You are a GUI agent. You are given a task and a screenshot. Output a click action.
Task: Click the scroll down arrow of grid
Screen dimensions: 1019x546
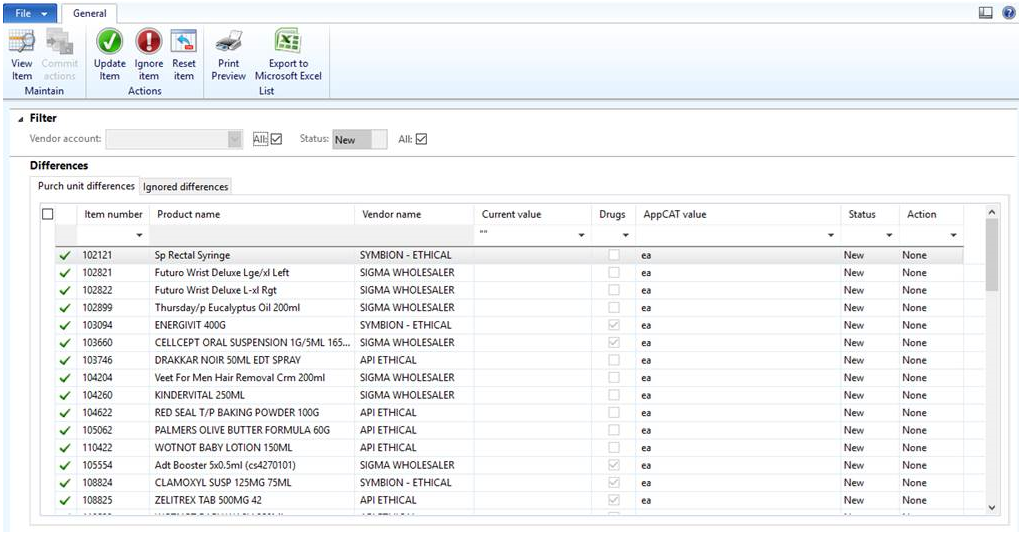coord(991,508)
